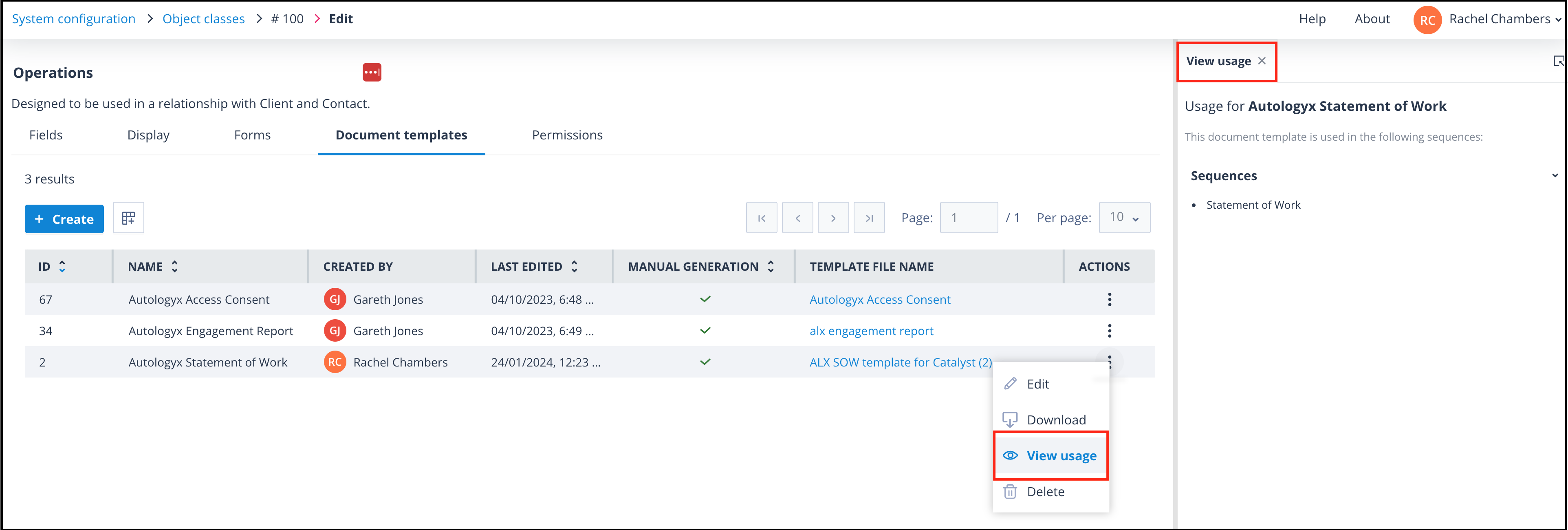This screenshot has width=1568, height=530.
Task: Open the Per page dropdown
Action: click(x=1124, y=217)
